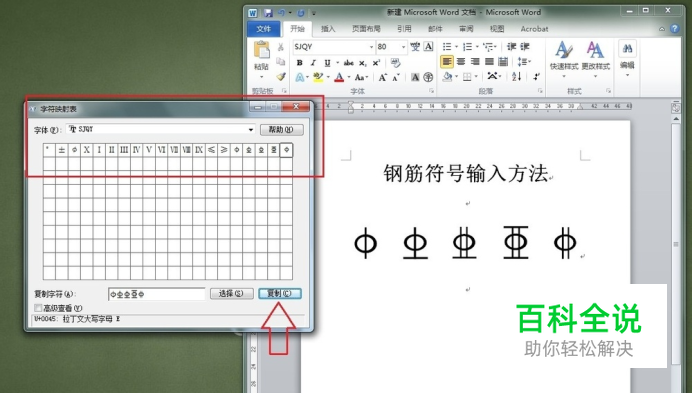Viewport: 692px width, 393px height.
Task: Toggle Strikethrough (abc) formatting
Action: pos(349,63)
